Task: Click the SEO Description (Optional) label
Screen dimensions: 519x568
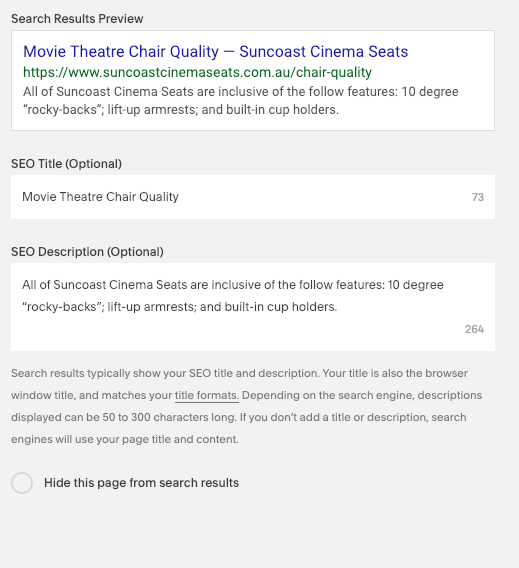Action: click(x=87, y=252)
